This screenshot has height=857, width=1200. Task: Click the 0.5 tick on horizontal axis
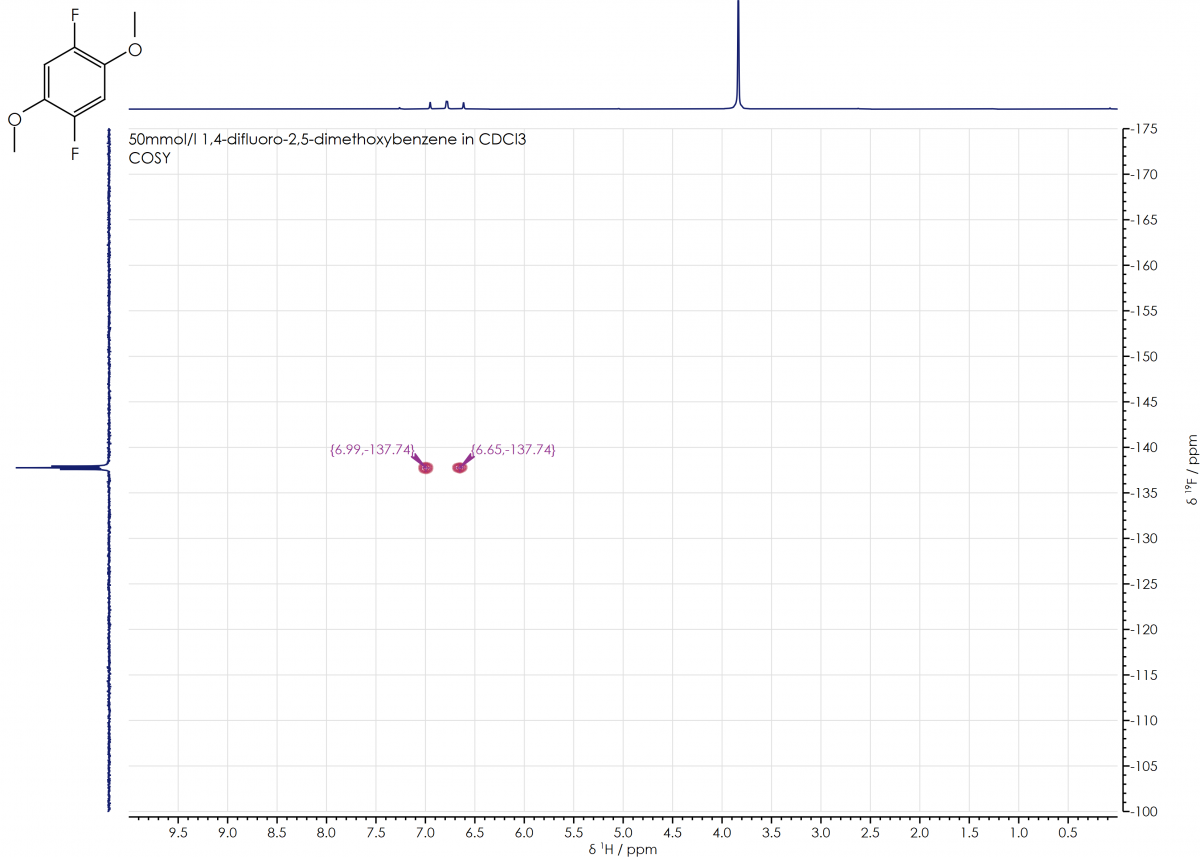point(1067,832)
